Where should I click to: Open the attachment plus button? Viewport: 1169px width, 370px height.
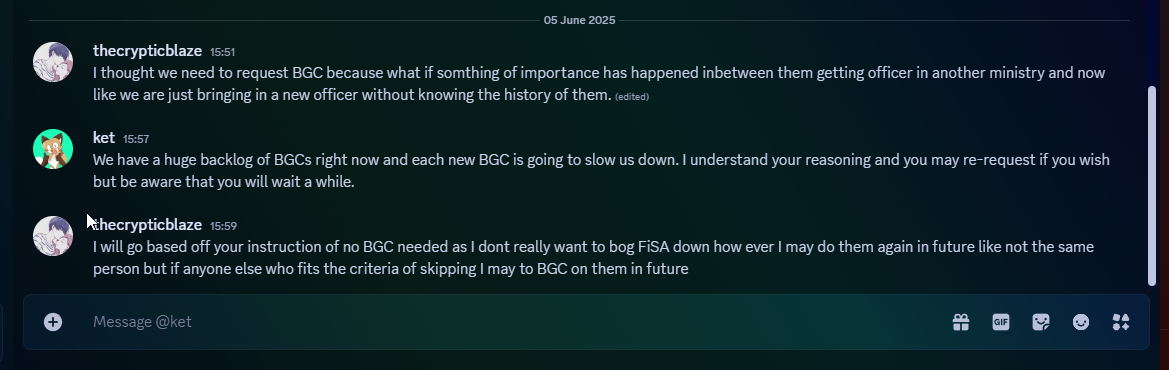point(53,322)
